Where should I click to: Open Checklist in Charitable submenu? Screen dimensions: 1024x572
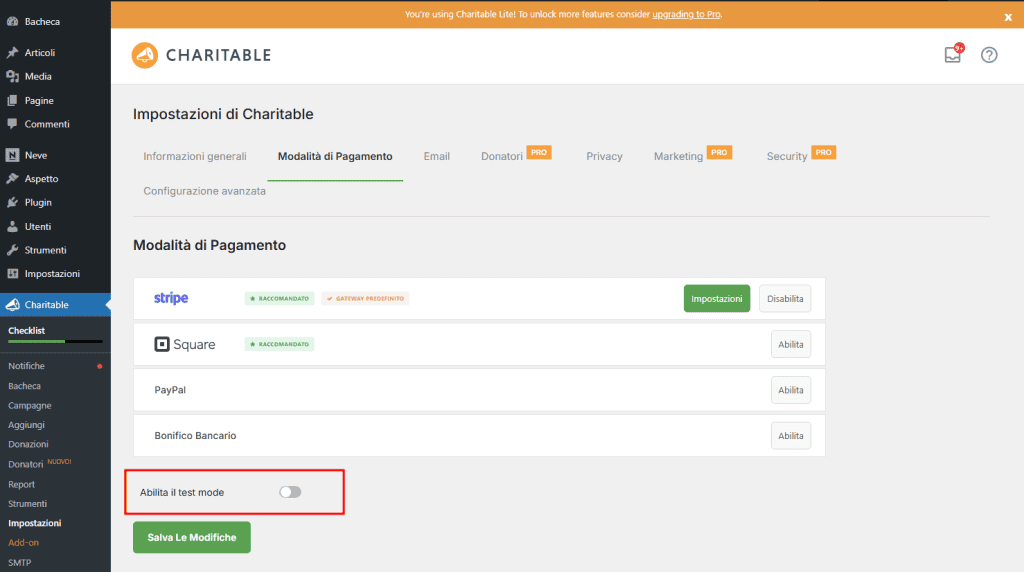tap(27, 330)
